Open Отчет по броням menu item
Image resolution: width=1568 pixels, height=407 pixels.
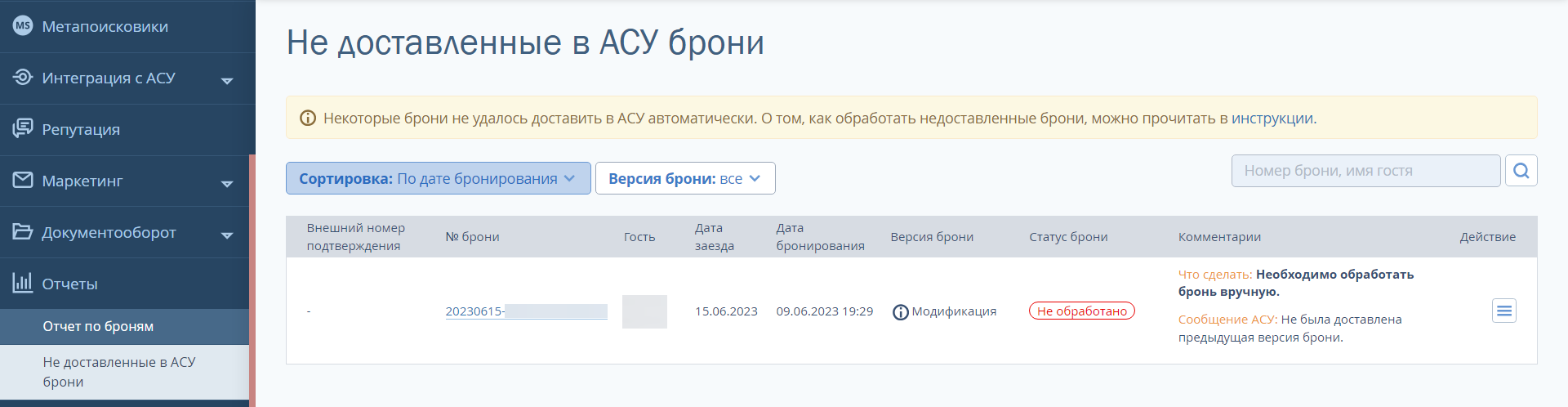point(98,326)
